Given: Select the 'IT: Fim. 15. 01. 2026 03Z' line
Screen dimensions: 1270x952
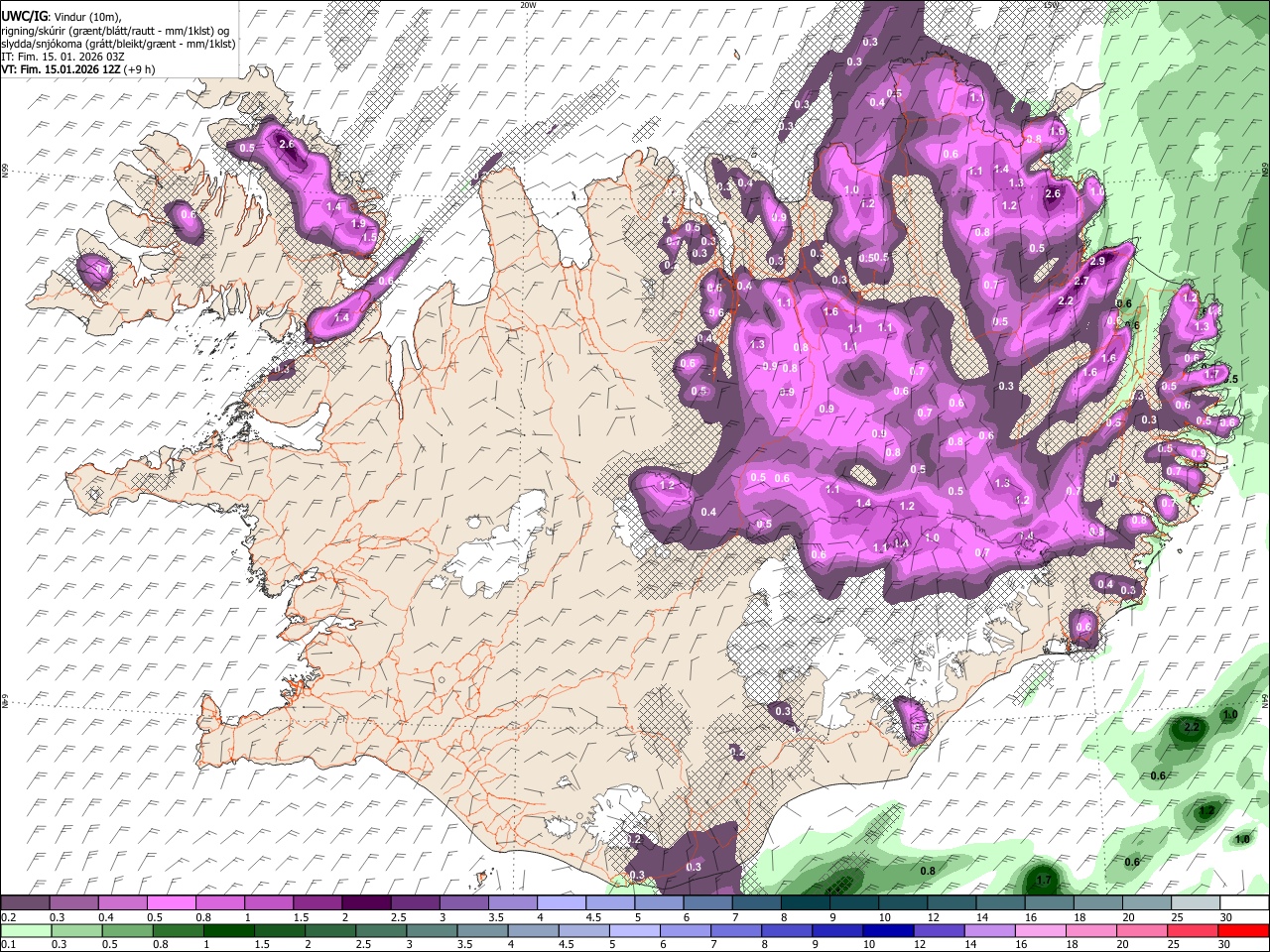Looking at the screenshot, I should [x=63, y=57].
